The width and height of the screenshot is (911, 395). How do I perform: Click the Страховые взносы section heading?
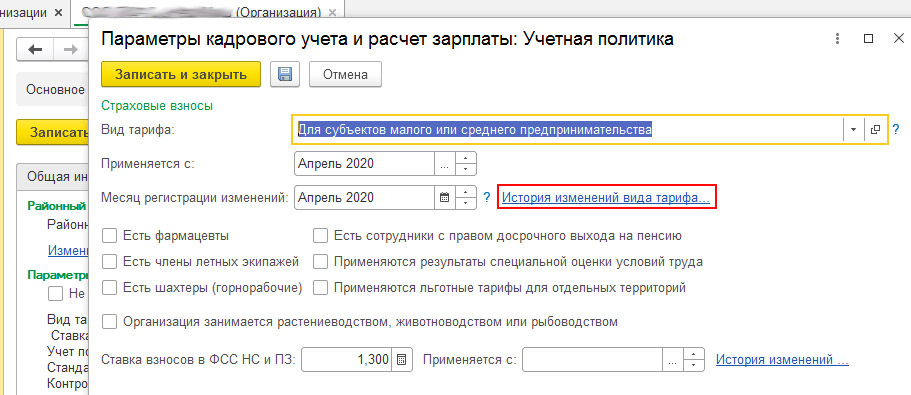157,106
